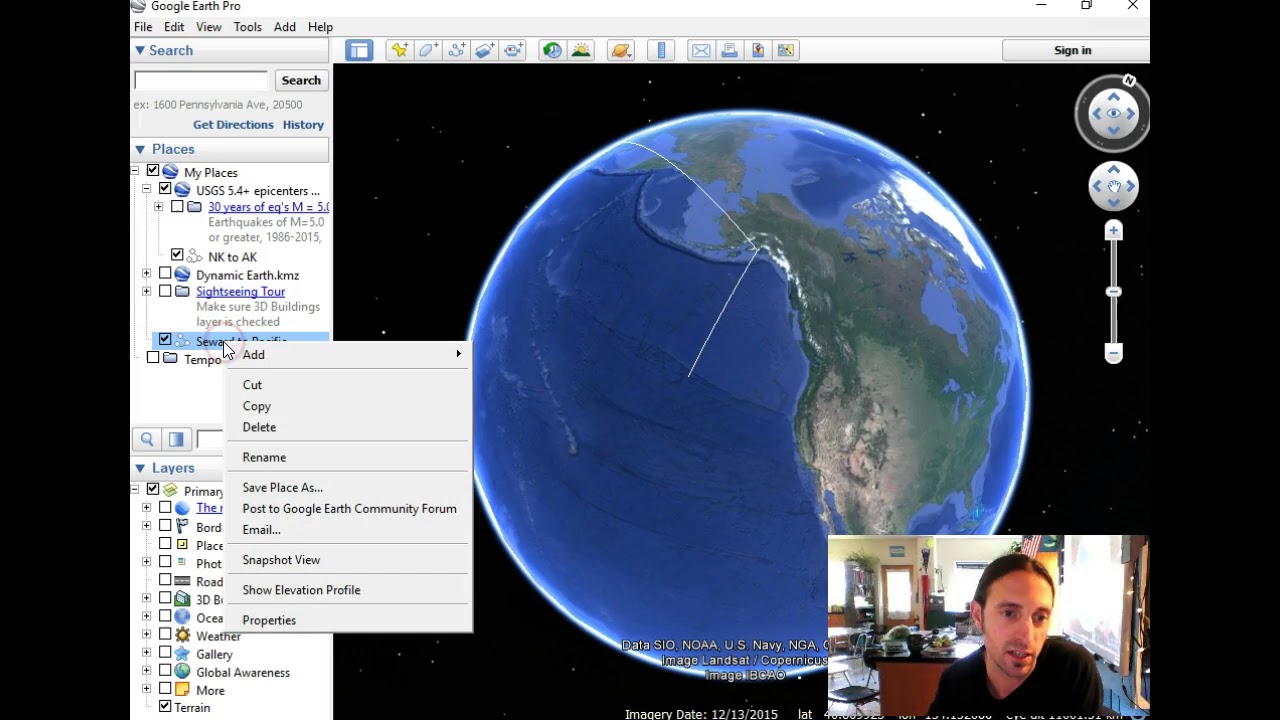
Task: Open the Sightseeing Tour link
Action: (x=240, y=291)
